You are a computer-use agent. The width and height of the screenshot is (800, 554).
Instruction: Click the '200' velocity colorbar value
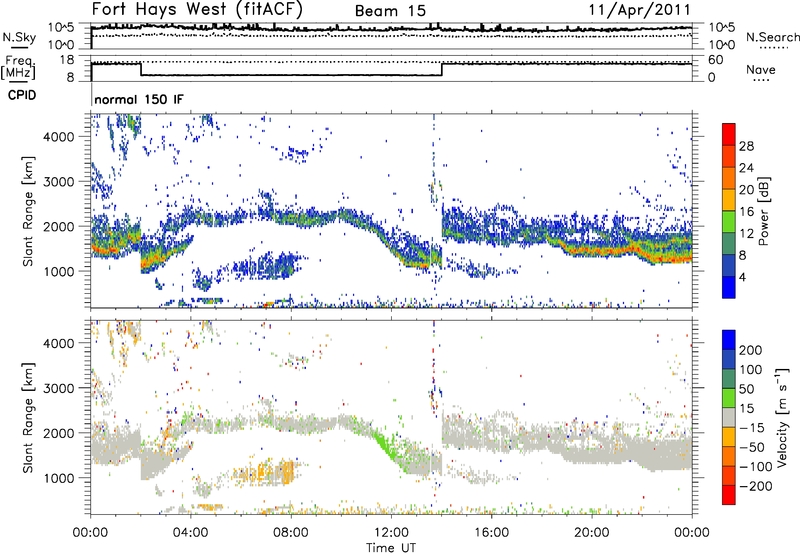pos(751,350)
